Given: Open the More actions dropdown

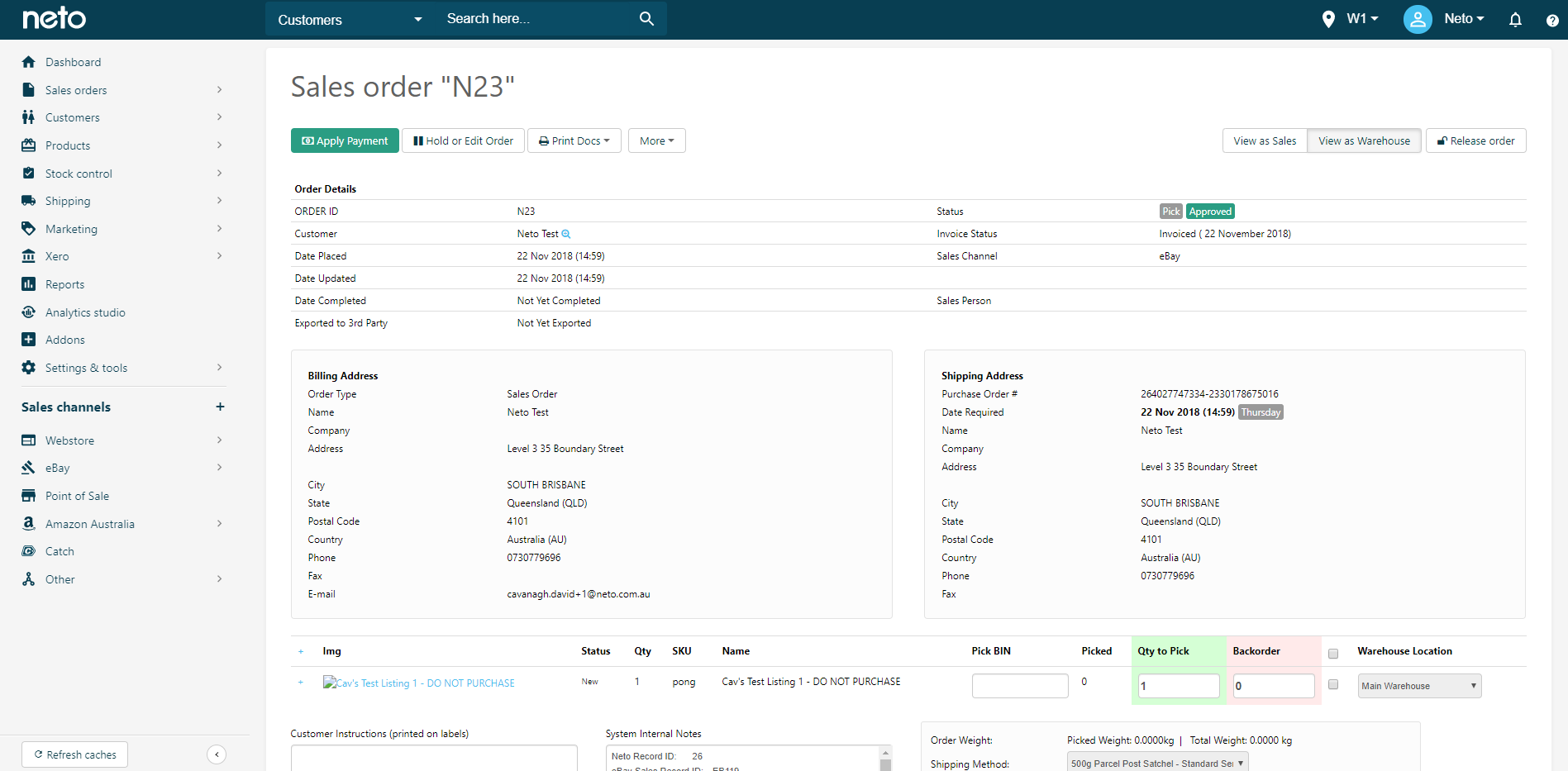Looking at the screenshot, I should click(x=656, y=140).
